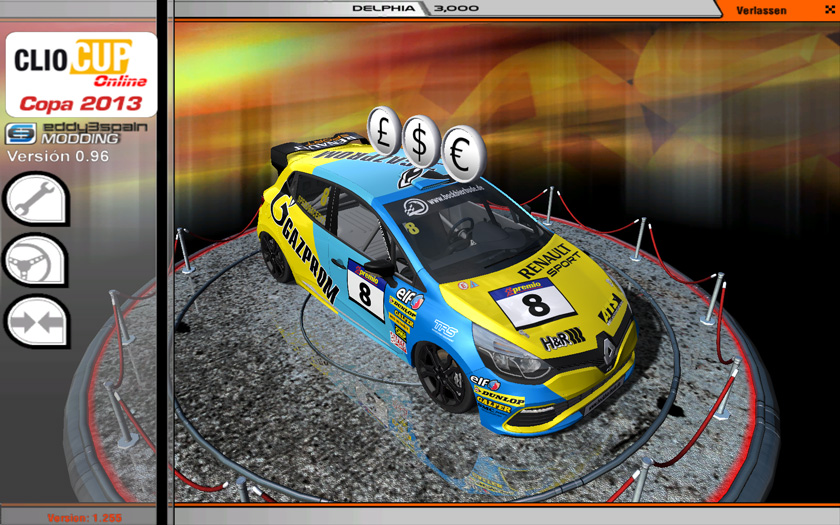
Task: Click the Renault Sport hood lettering
Action: [x=546, y=260]
